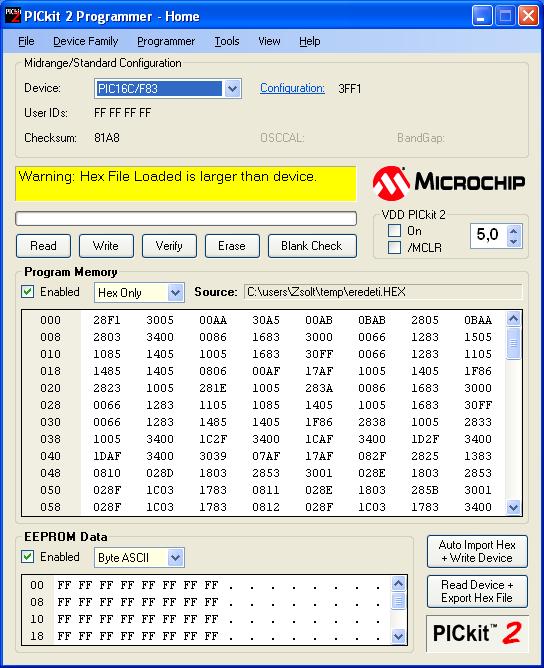Click the Write button
Image resolution: width=544 pixels, height=668 pixels.
point(106,246)
